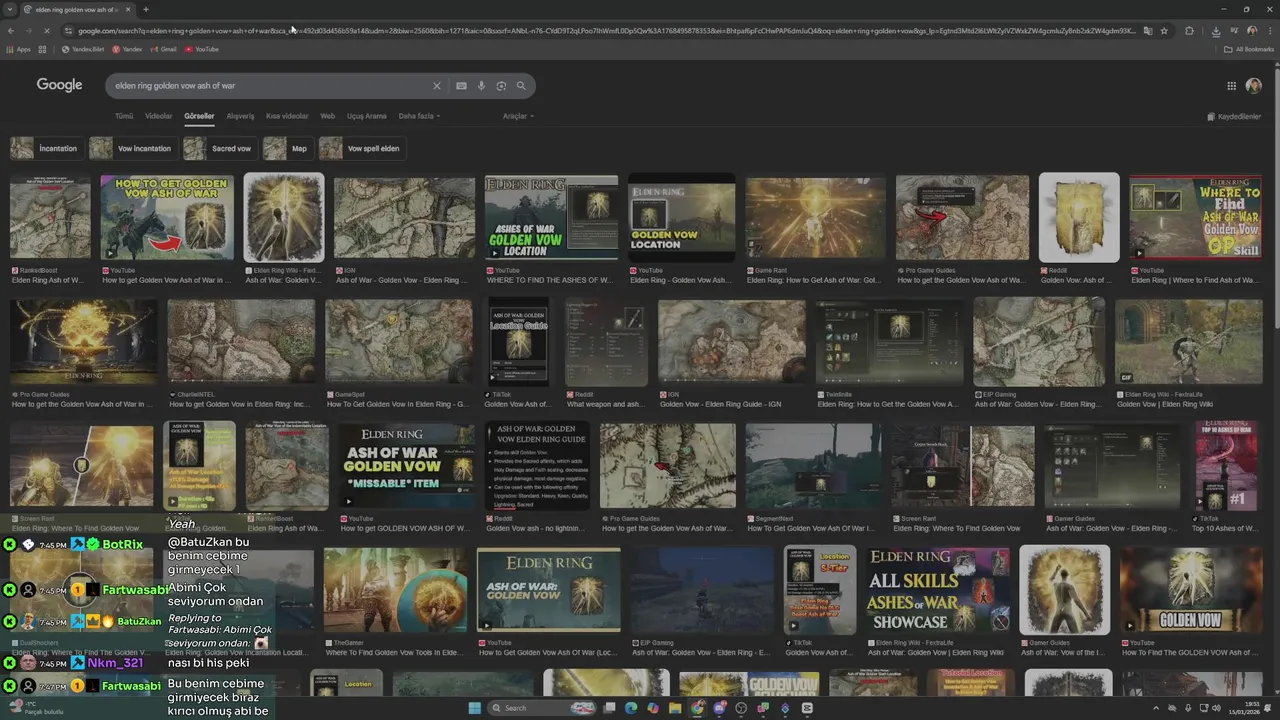Open Google Lens image search icon
The image size is (1280, 720).
click(501, 86)
